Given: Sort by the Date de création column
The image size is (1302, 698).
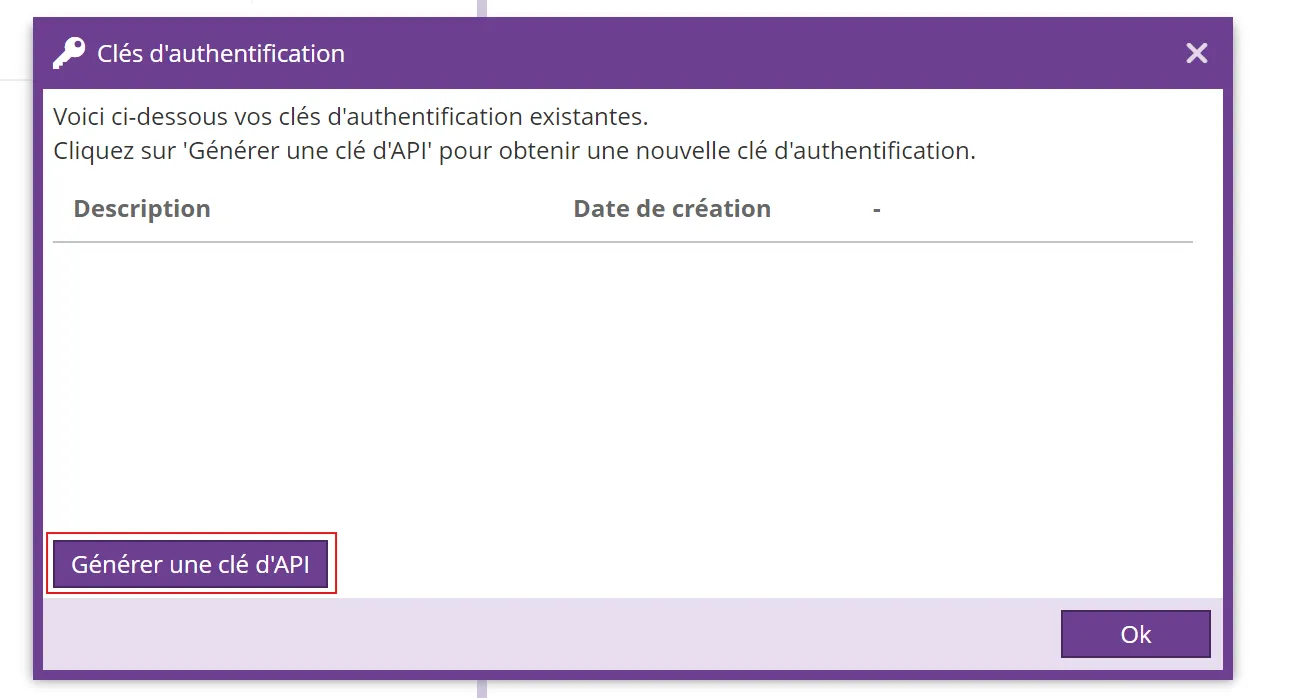Looking at the screenshot, I should point(672,209).
